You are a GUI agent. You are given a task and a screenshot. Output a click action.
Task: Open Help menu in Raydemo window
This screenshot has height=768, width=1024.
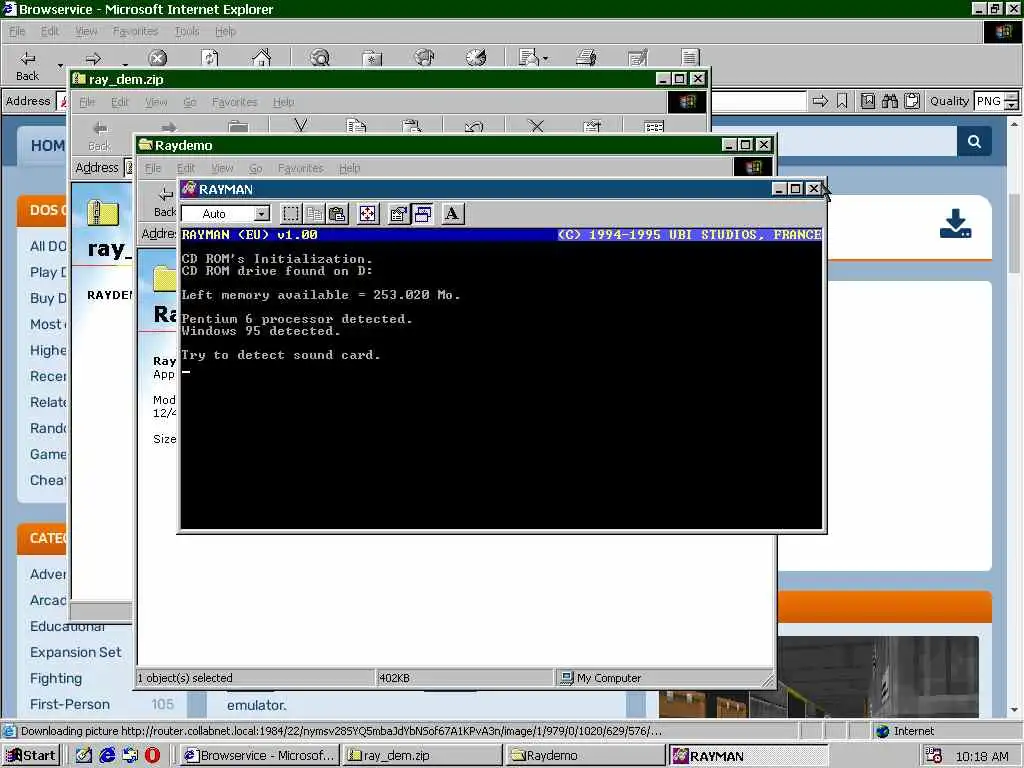pyautogui.click(x=349, y=168)
